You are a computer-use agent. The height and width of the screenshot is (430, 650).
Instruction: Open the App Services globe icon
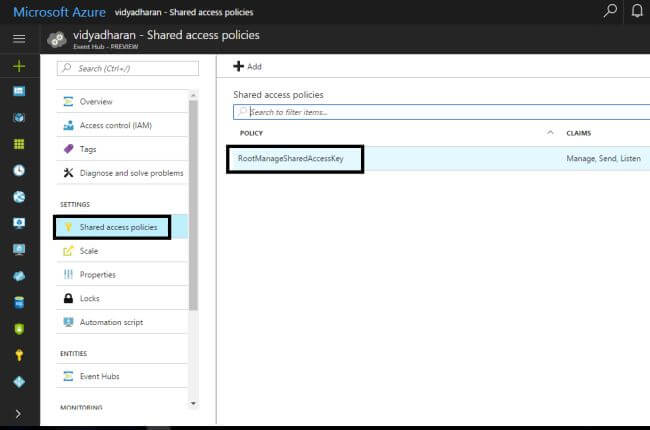[19, 197]
